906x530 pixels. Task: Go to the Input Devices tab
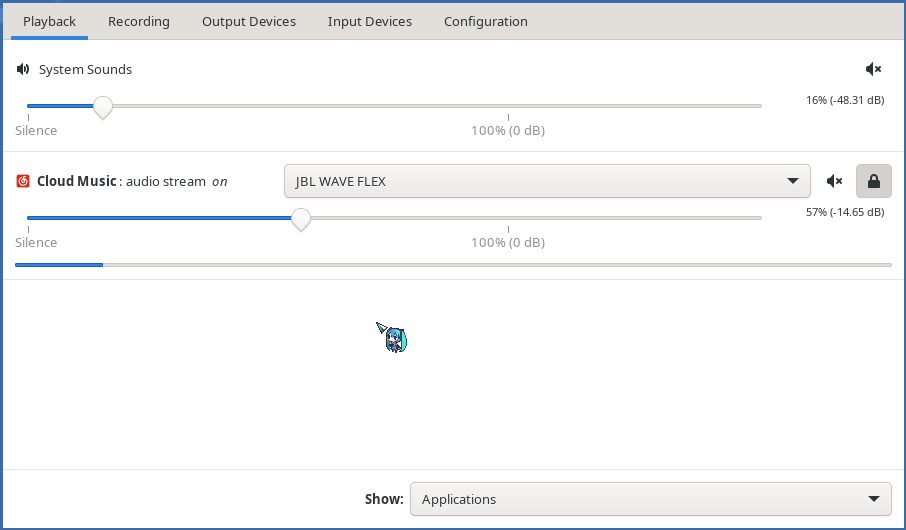pos(370,21)
